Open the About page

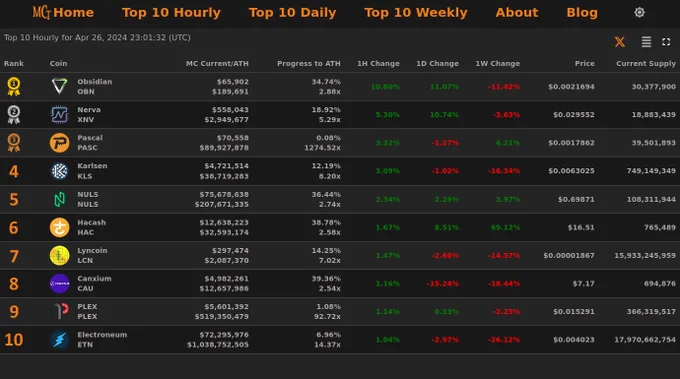(x=517, y=13)
